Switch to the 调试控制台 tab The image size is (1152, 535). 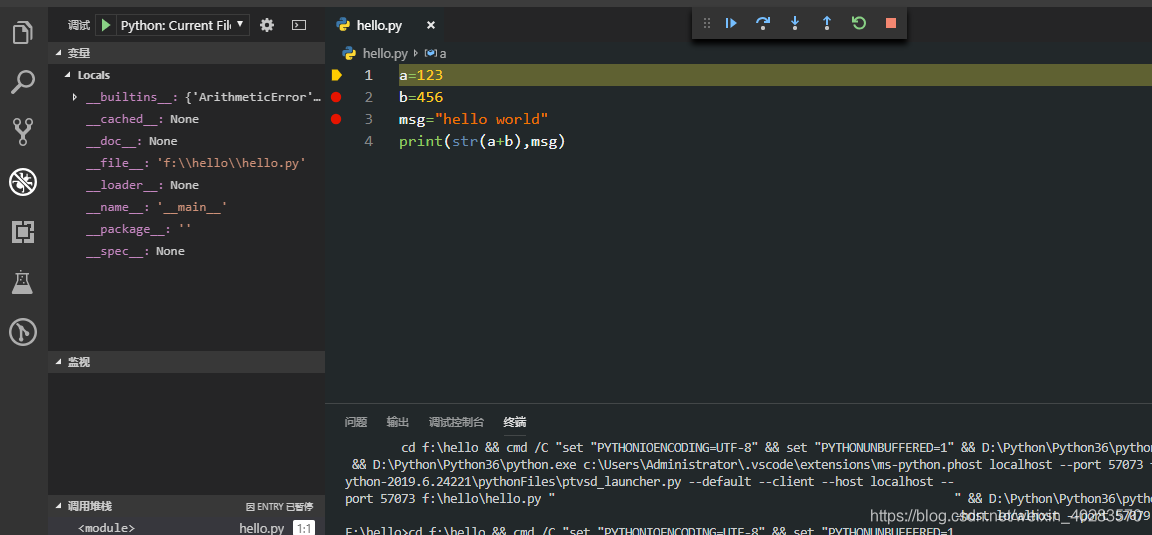click(x=456, y=422)
